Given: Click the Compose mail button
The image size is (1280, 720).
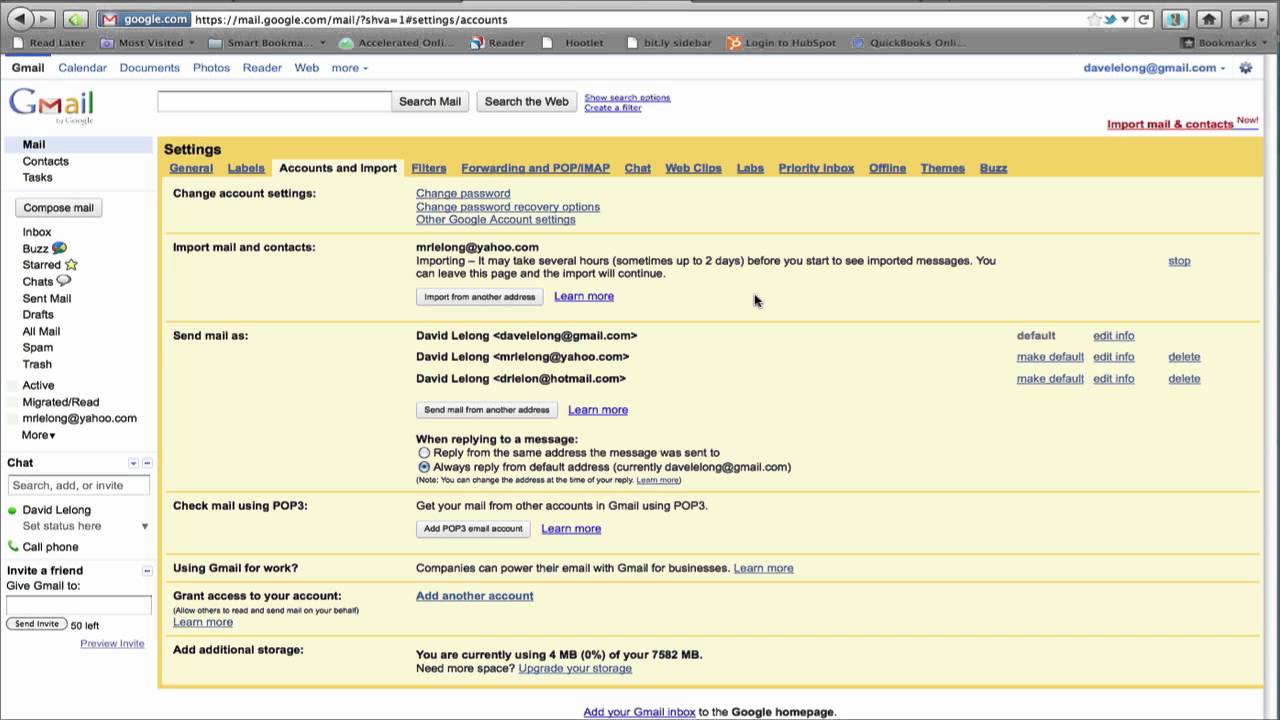Looking at the screenshot, I should coord(58,208).
